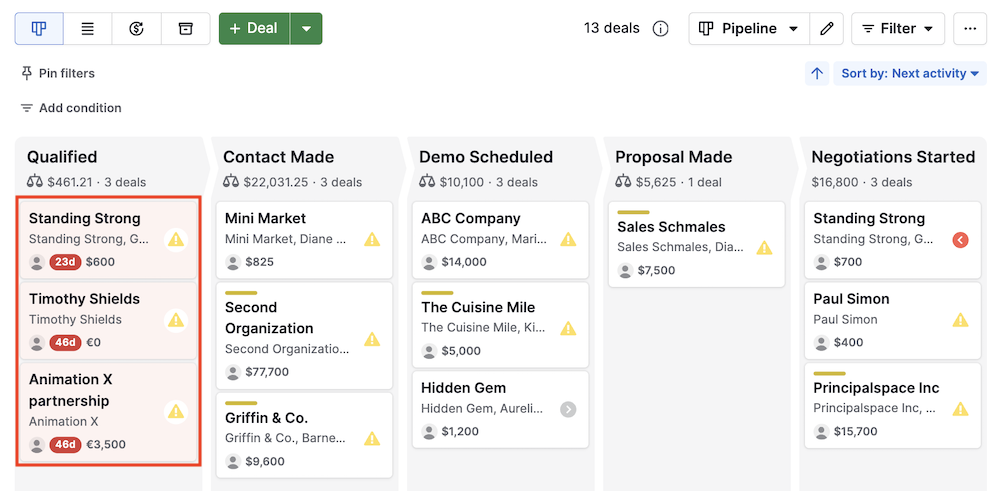1000x491 pixels.
Task: Open more options ellipsis menu
Action: (x=969, y=29)
